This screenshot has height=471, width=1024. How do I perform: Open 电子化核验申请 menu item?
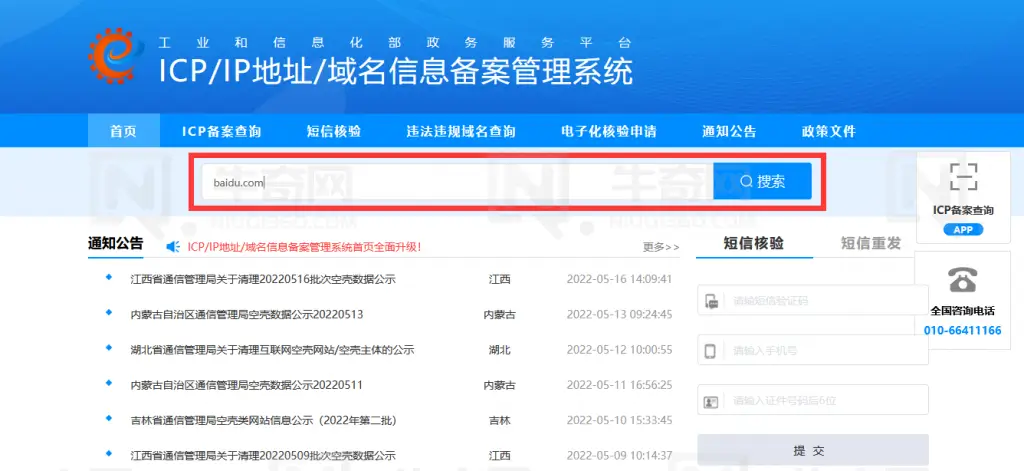[x=608, y=131]
